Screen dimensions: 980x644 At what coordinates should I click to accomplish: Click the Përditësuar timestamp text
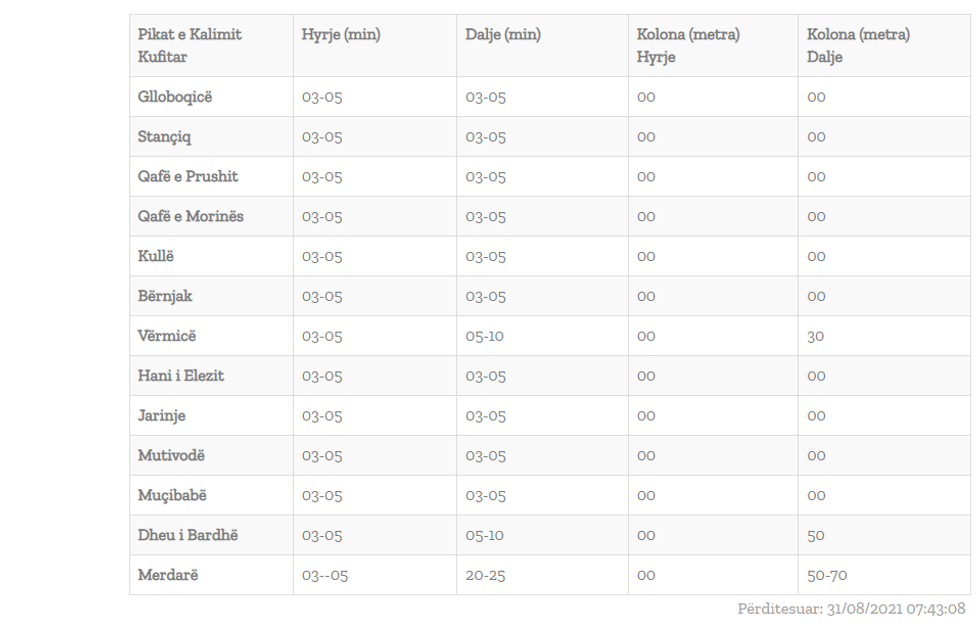click(x=851, y=609)
